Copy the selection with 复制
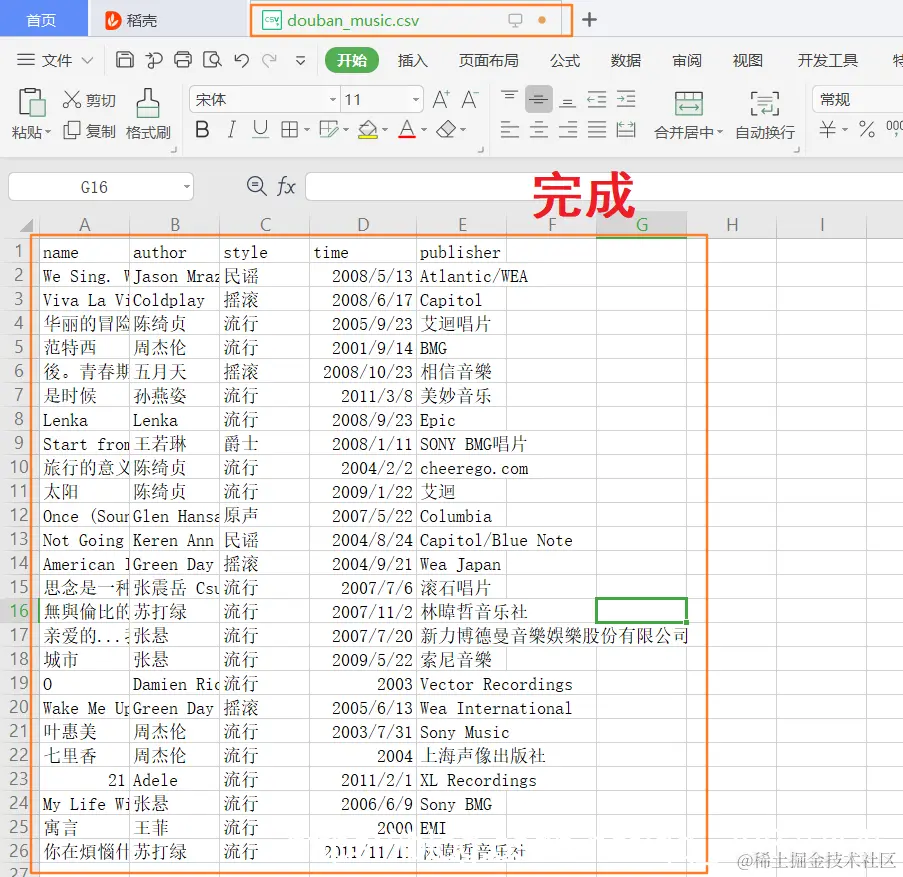 pyautogui.click(x=89, y=131)
